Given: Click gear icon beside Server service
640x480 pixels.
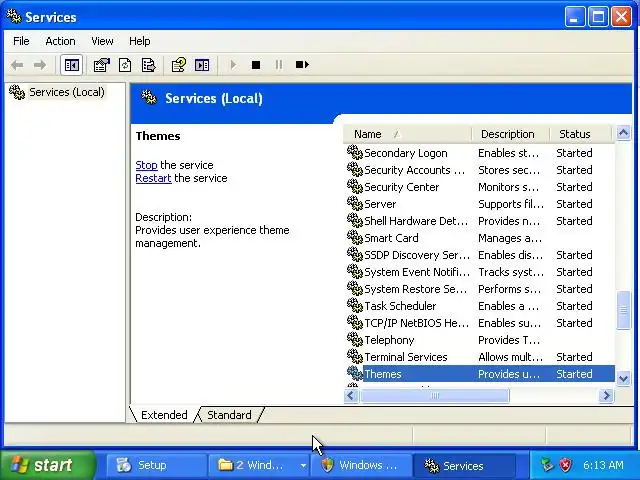Looking at the screenshot, I should coord(355,203).
